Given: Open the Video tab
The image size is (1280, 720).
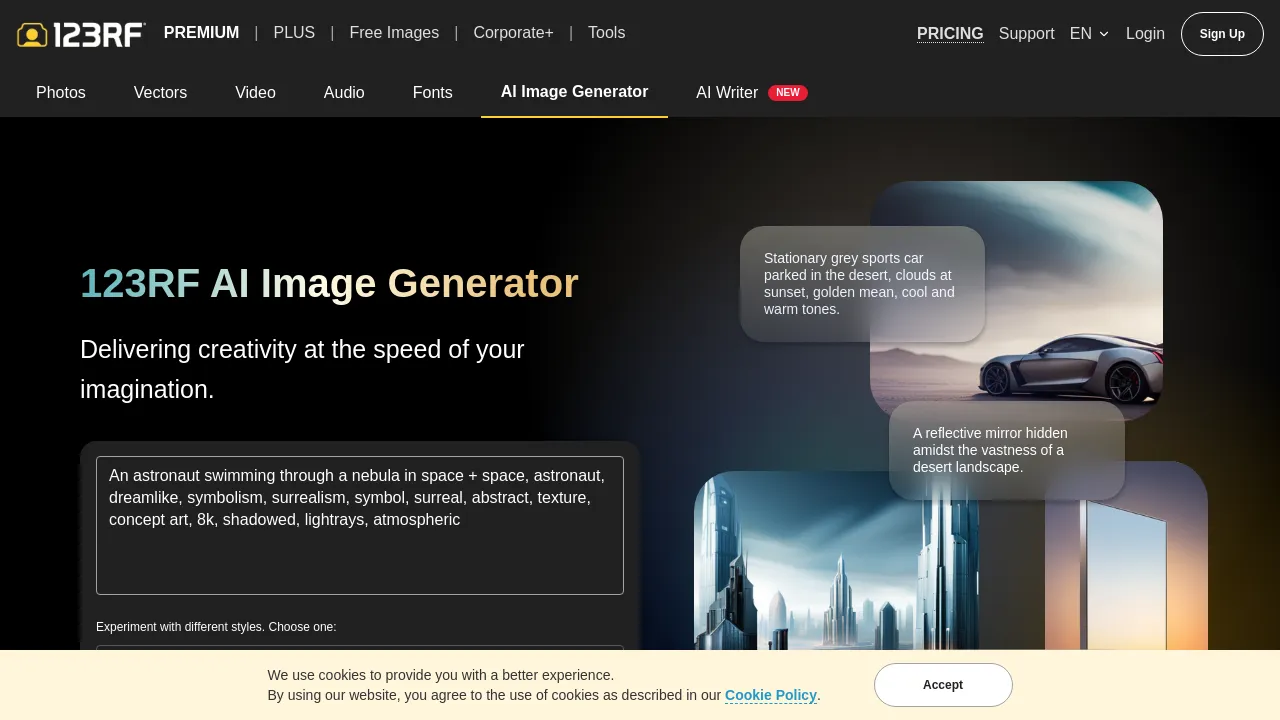Looking at the screenshot, I should click(255, 92).
